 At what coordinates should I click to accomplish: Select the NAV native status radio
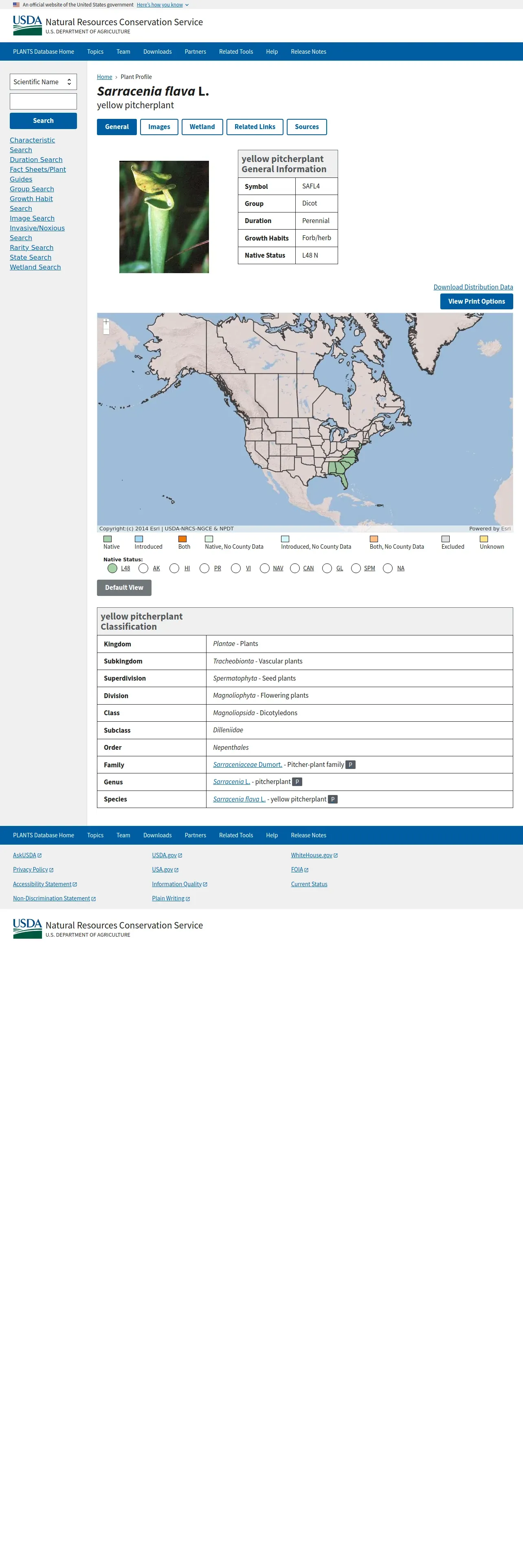coord(265,568)
